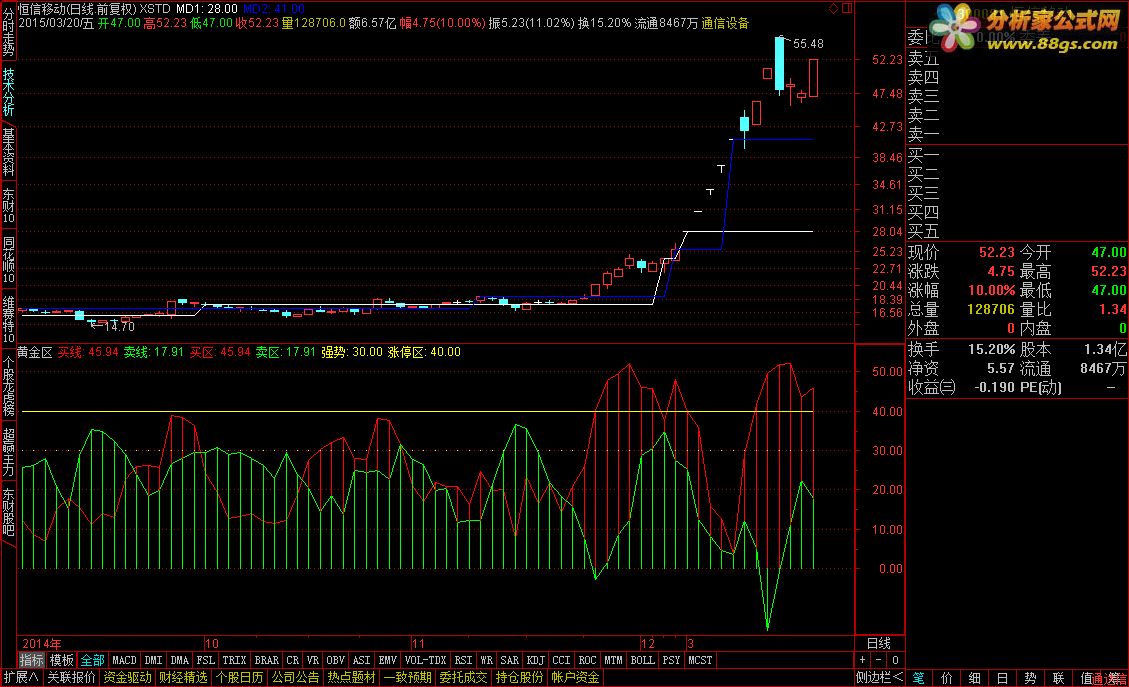Select the 指标 tab
The image size is (1129, 687).
(32, 660)
